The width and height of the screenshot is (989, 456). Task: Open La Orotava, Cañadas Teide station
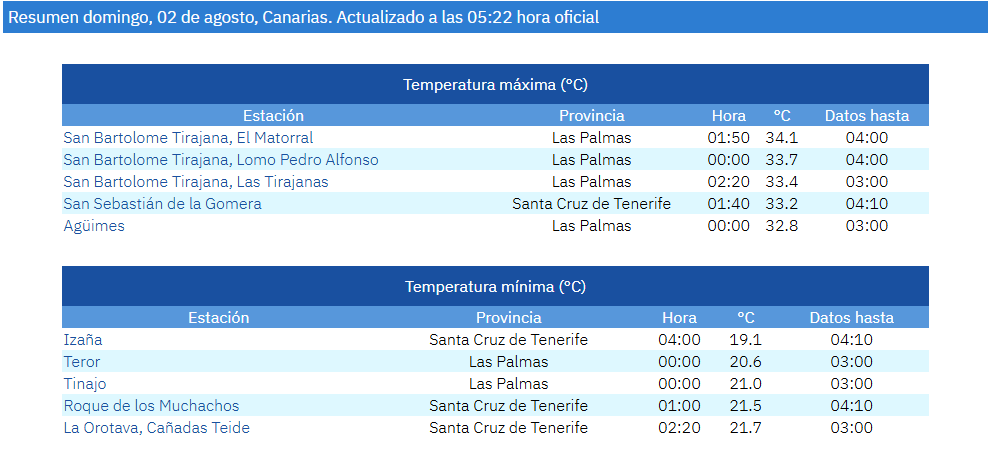coord(156,428)
